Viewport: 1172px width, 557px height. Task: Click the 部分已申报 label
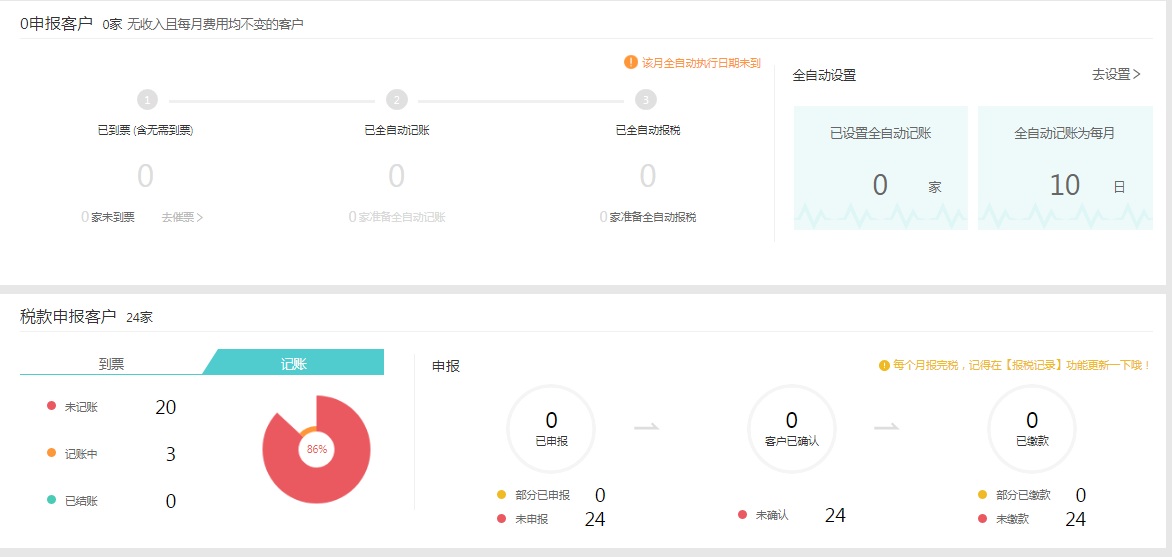pyautogui.click(x=543, y=495)
